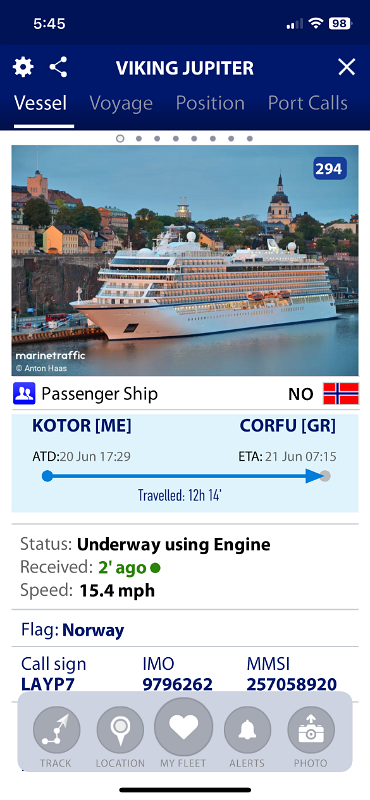Tap the KOTOR [ME] departure port

pos(82,426)
